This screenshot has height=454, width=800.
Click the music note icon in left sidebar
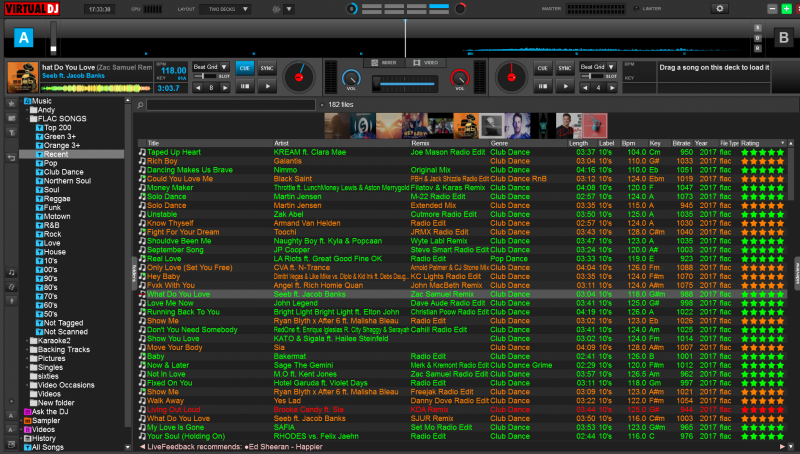click(11, 272)
